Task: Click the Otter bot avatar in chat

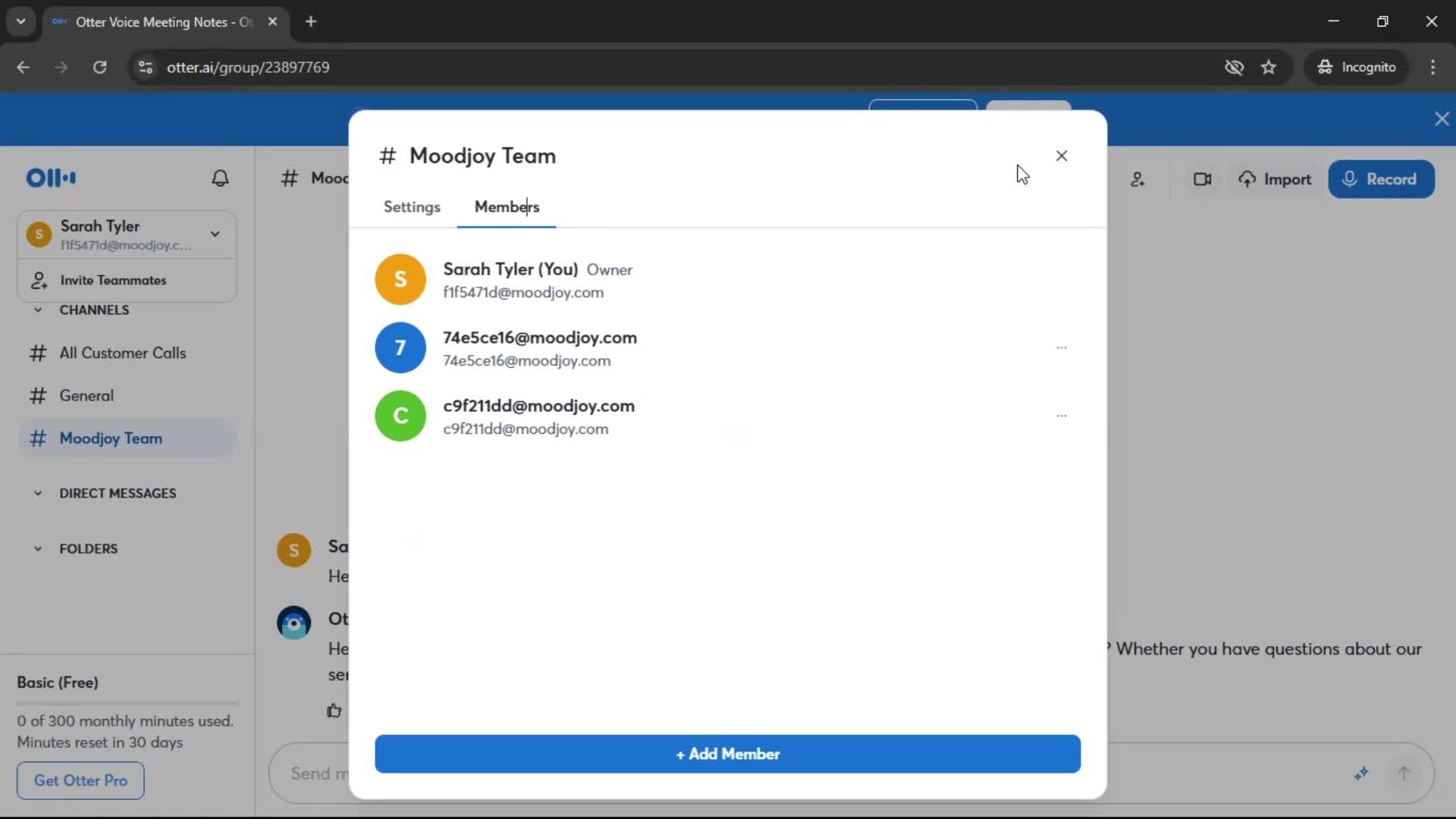Action: pyautogui.click(x=293, y=623)
